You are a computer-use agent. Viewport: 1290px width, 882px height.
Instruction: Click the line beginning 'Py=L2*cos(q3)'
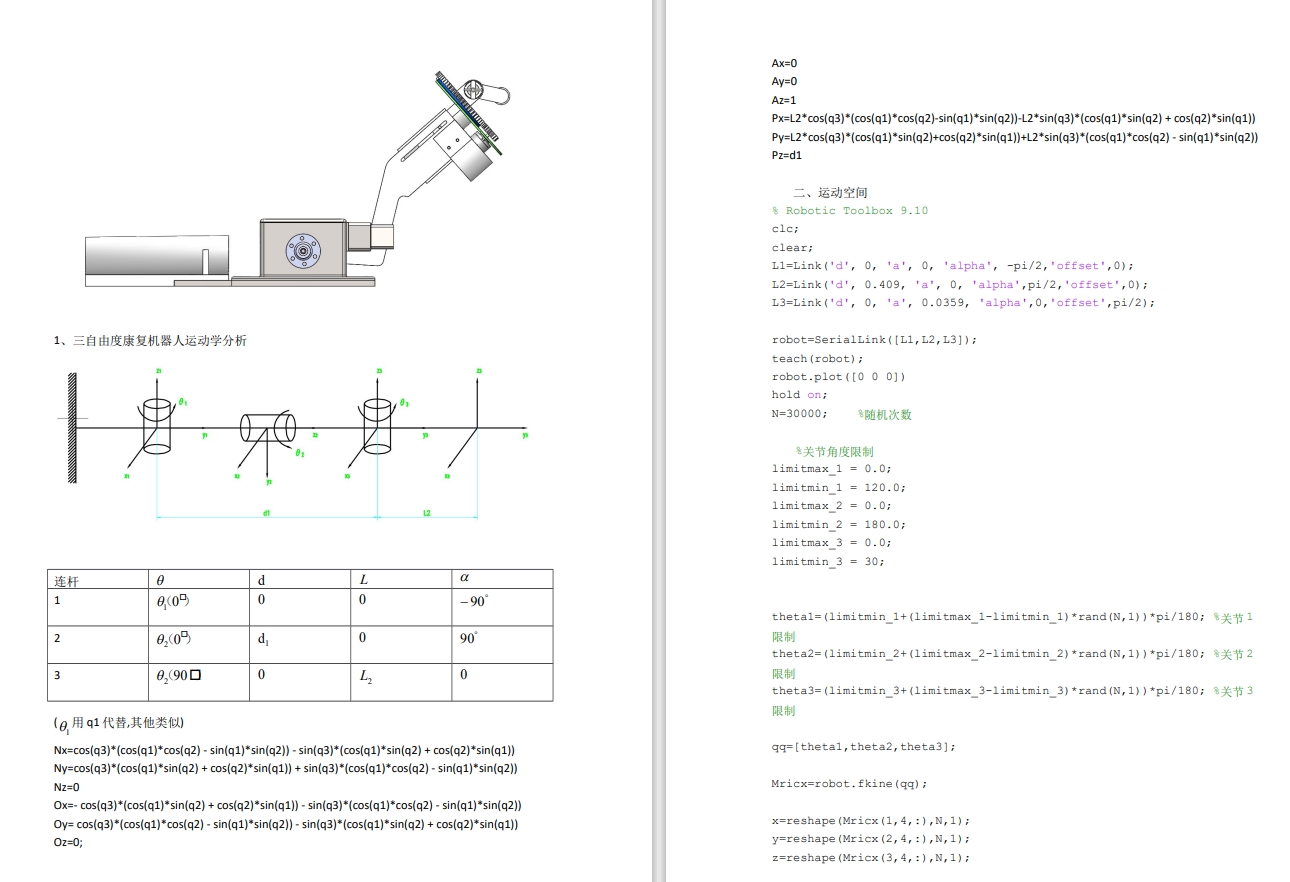1015,137
